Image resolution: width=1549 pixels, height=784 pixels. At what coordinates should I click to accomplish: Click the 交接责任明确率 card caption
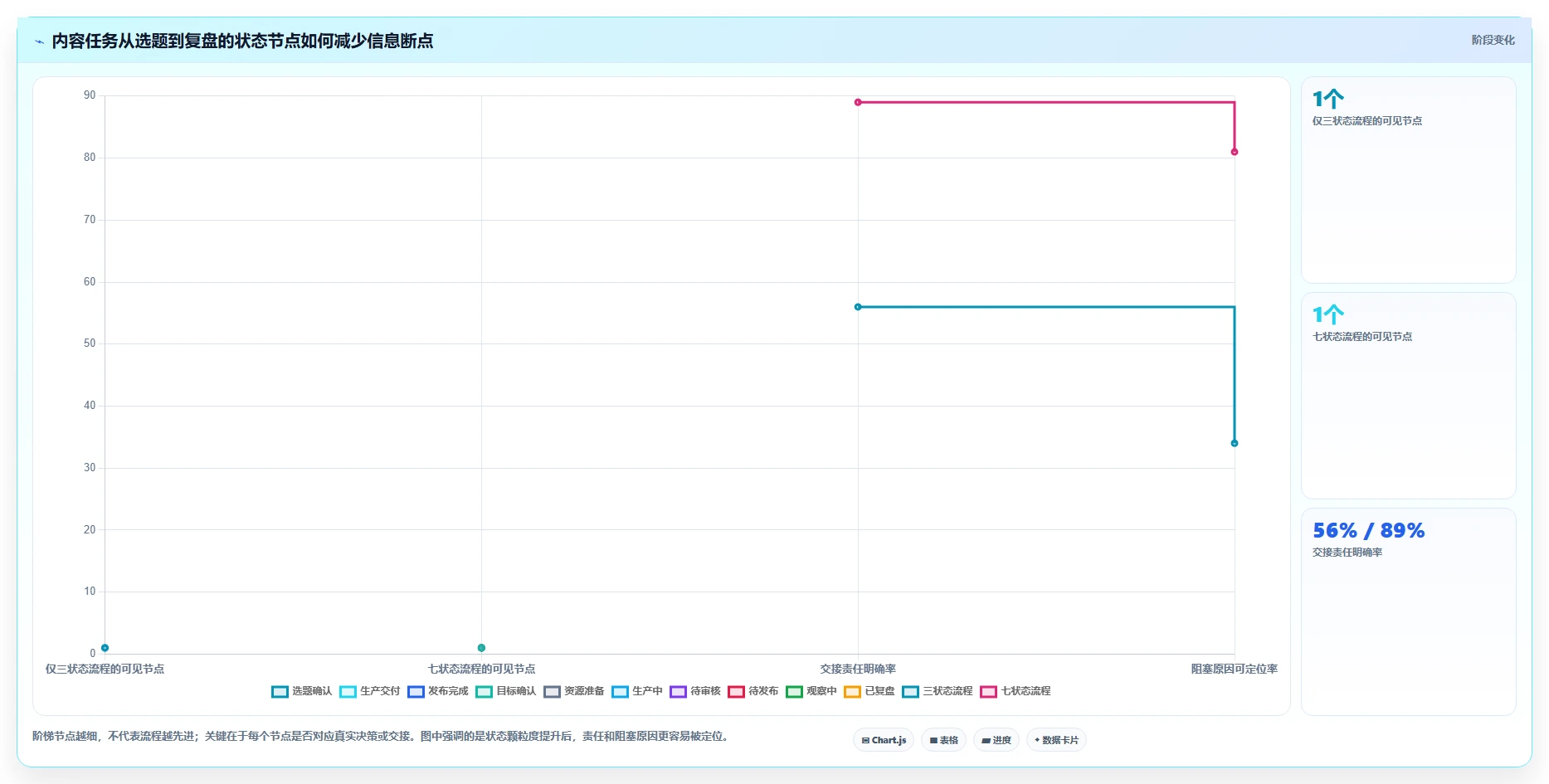coord(1347,553)
